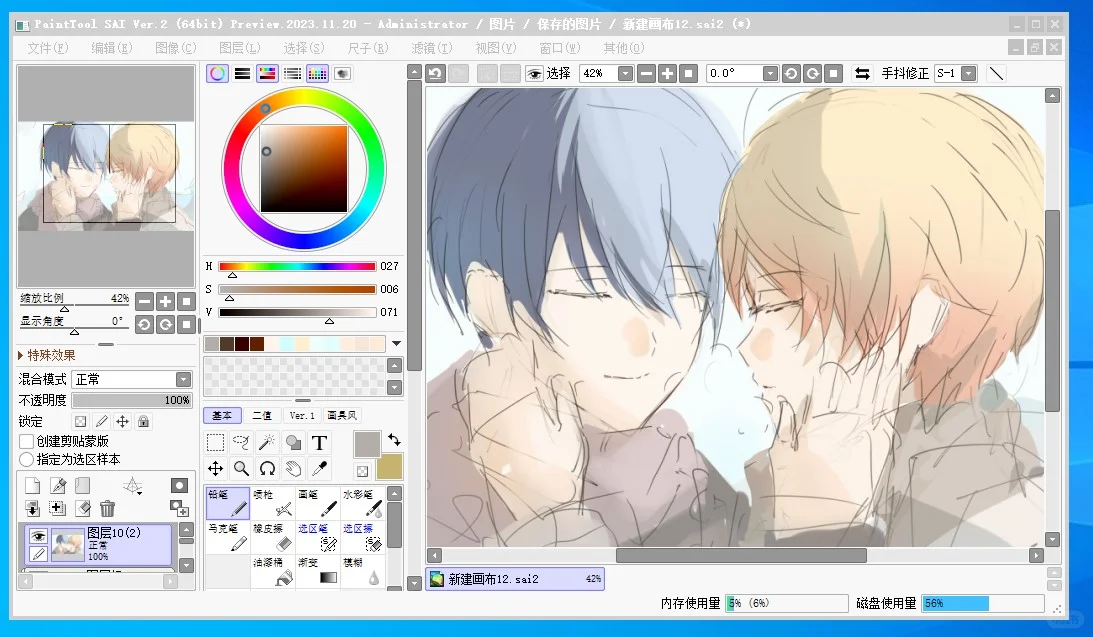Toggle RGB slider panel display

(x=243, y=73)
